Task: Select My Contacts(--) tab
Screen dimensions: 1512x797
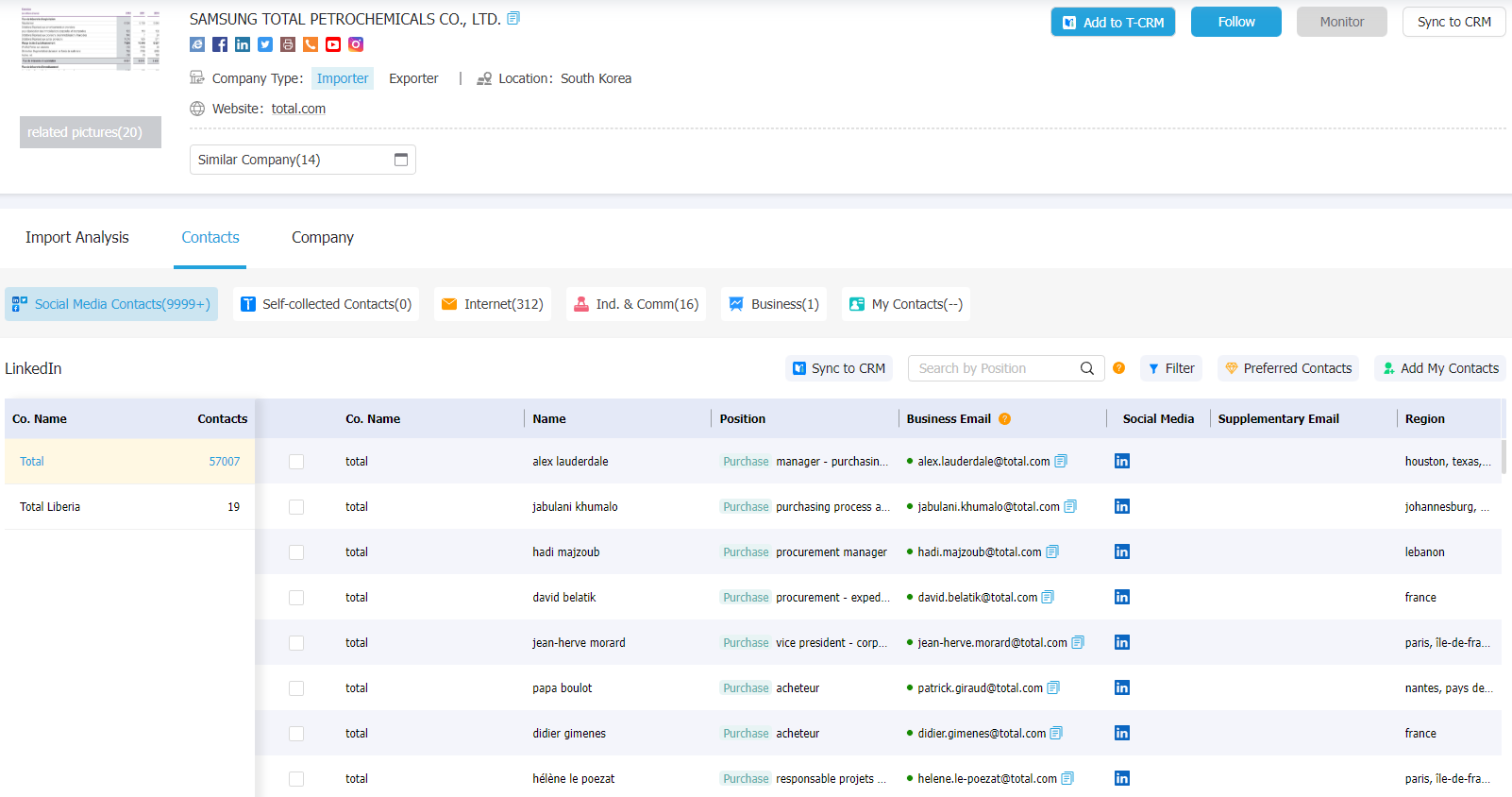Action: 906,304
